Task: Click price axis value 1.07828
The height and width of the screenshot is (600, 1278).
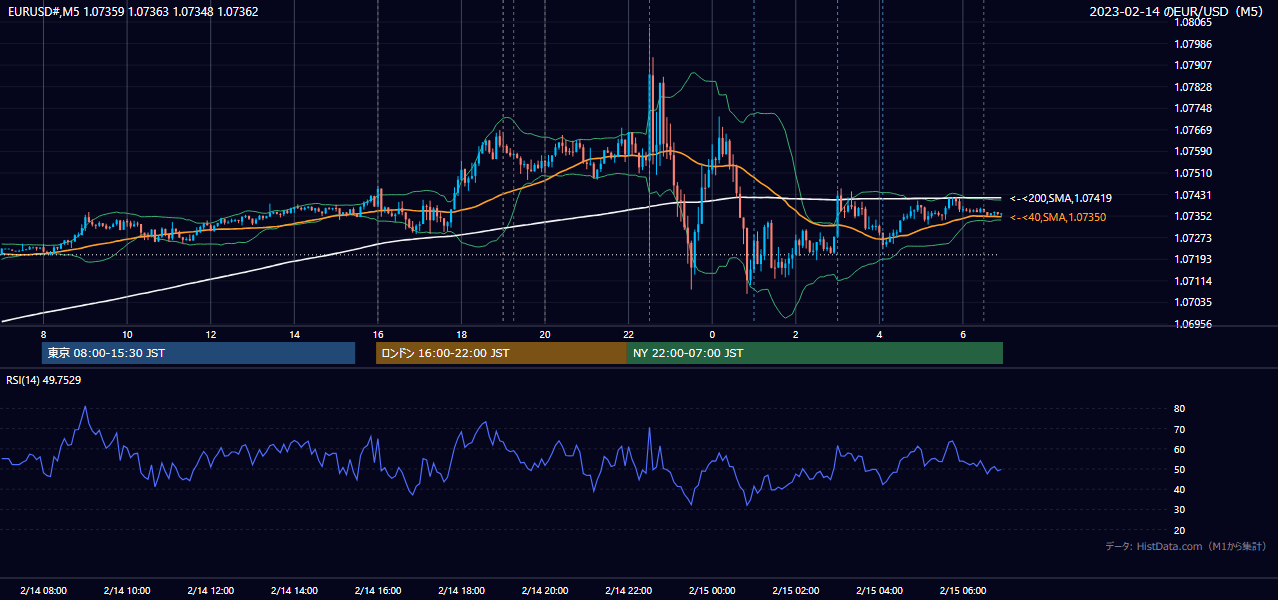Action: [1193, 87]
